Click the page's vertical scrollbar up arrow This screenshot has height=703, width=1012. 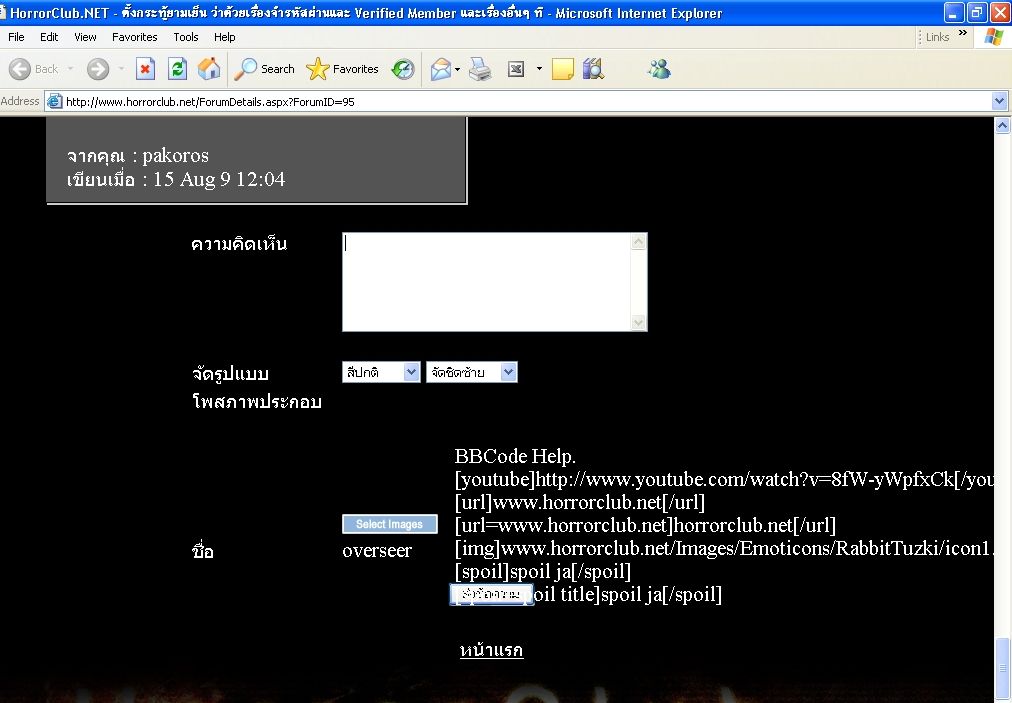pos(1003,126)
